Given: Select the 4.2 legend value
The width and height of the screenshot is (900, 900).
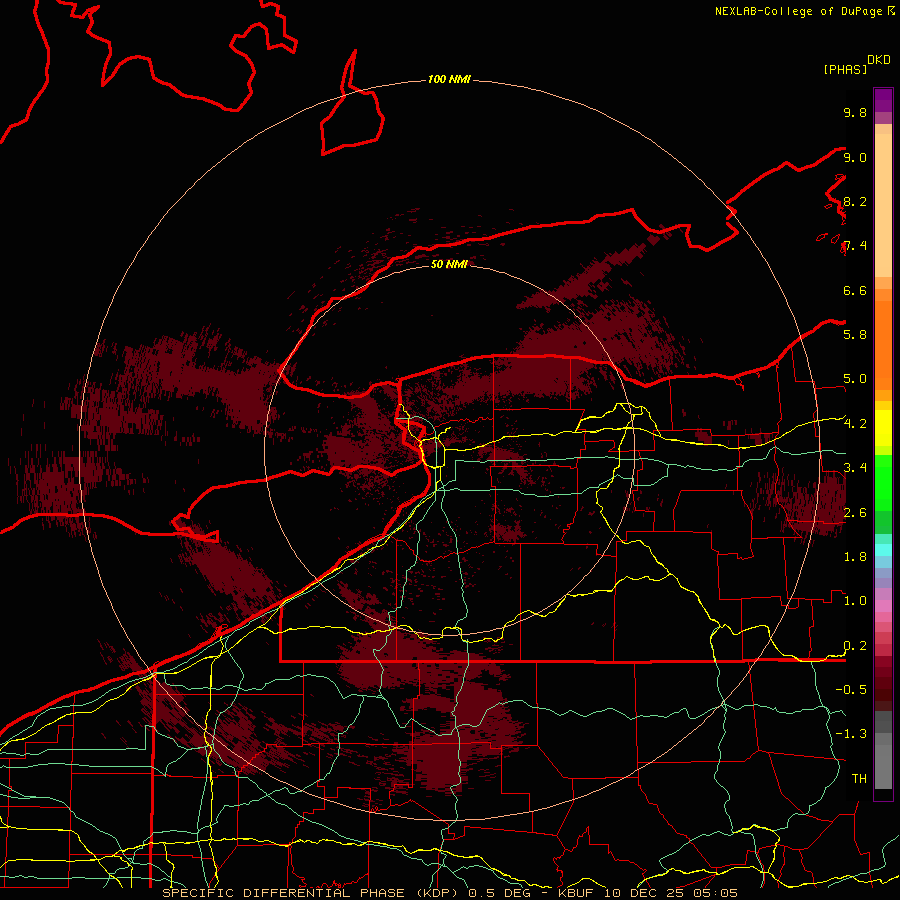Looking at the screenshot, I should point(855,424).
